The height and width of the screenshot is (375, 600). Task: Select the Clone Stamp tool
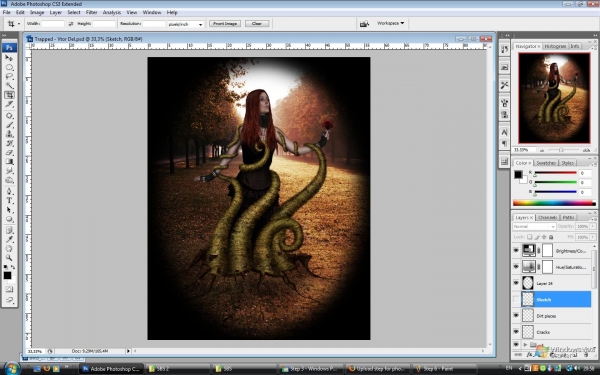click(9, 134)
